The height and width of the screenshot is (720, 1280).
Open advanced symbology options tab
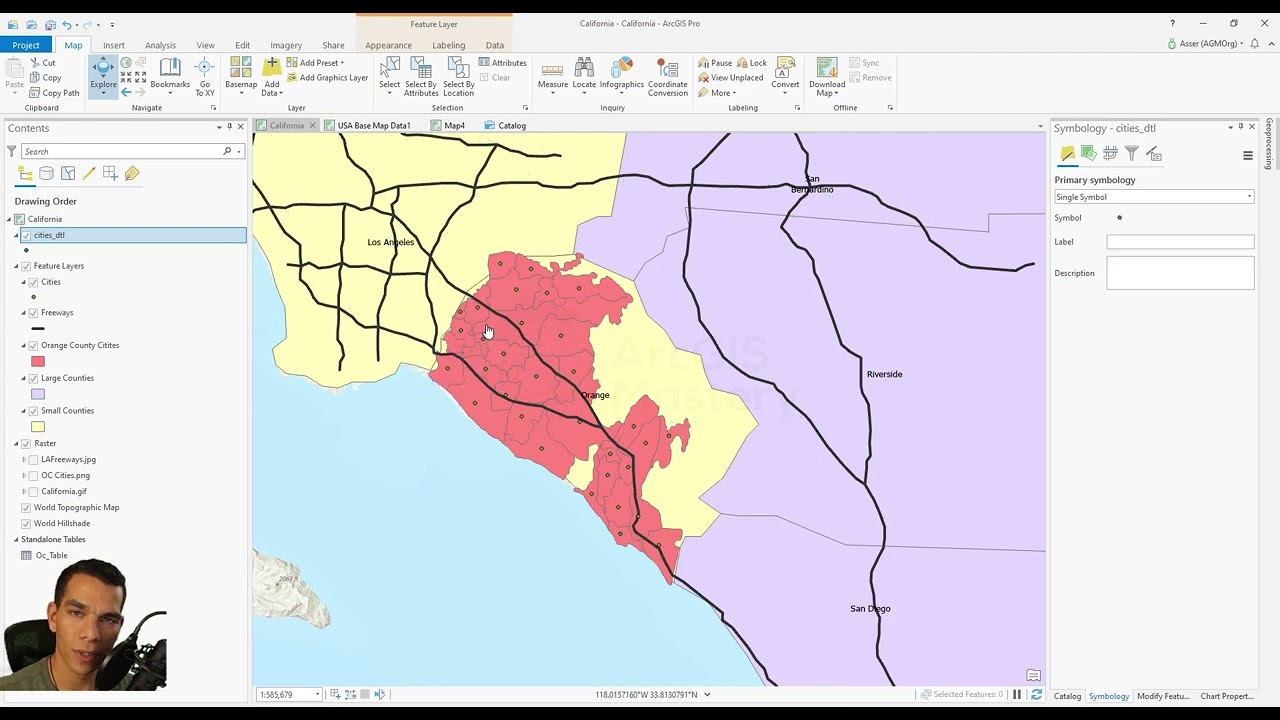(x=1154, y=154)
